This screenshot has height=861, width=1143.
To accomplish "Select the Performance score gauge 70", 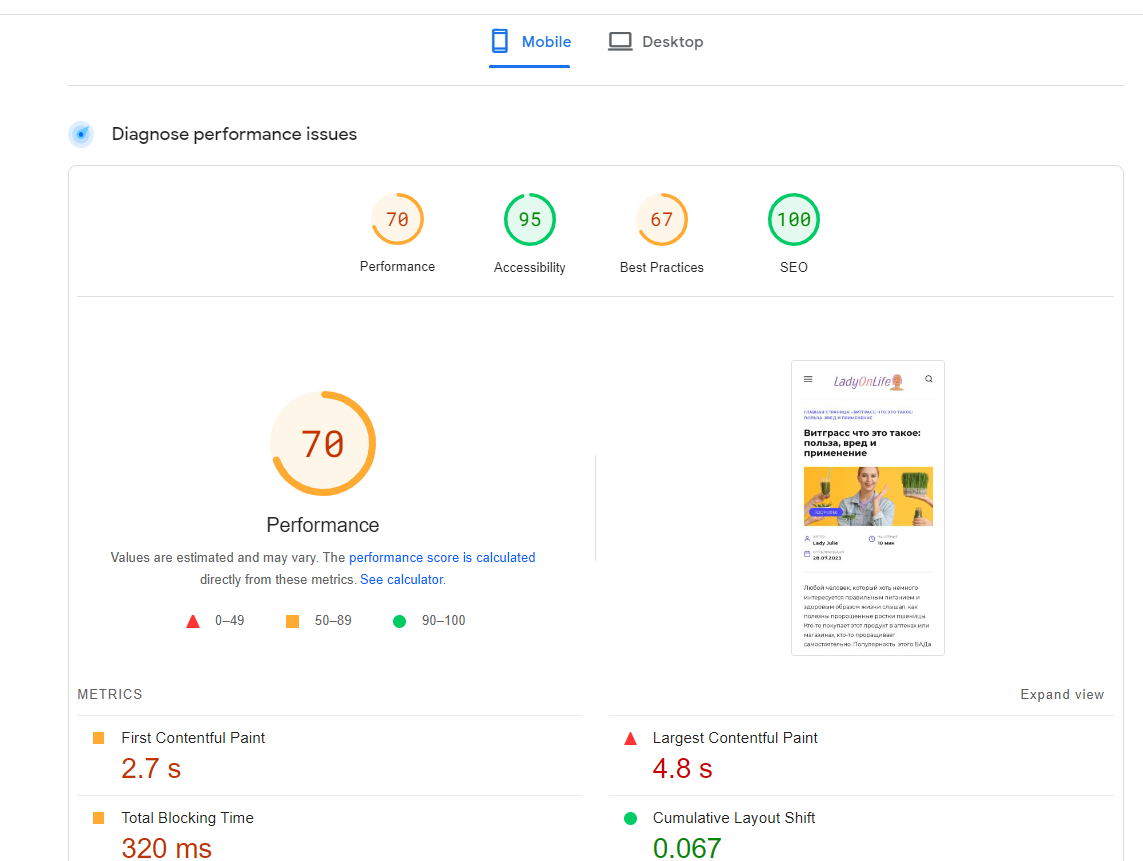I will (397, 220).
